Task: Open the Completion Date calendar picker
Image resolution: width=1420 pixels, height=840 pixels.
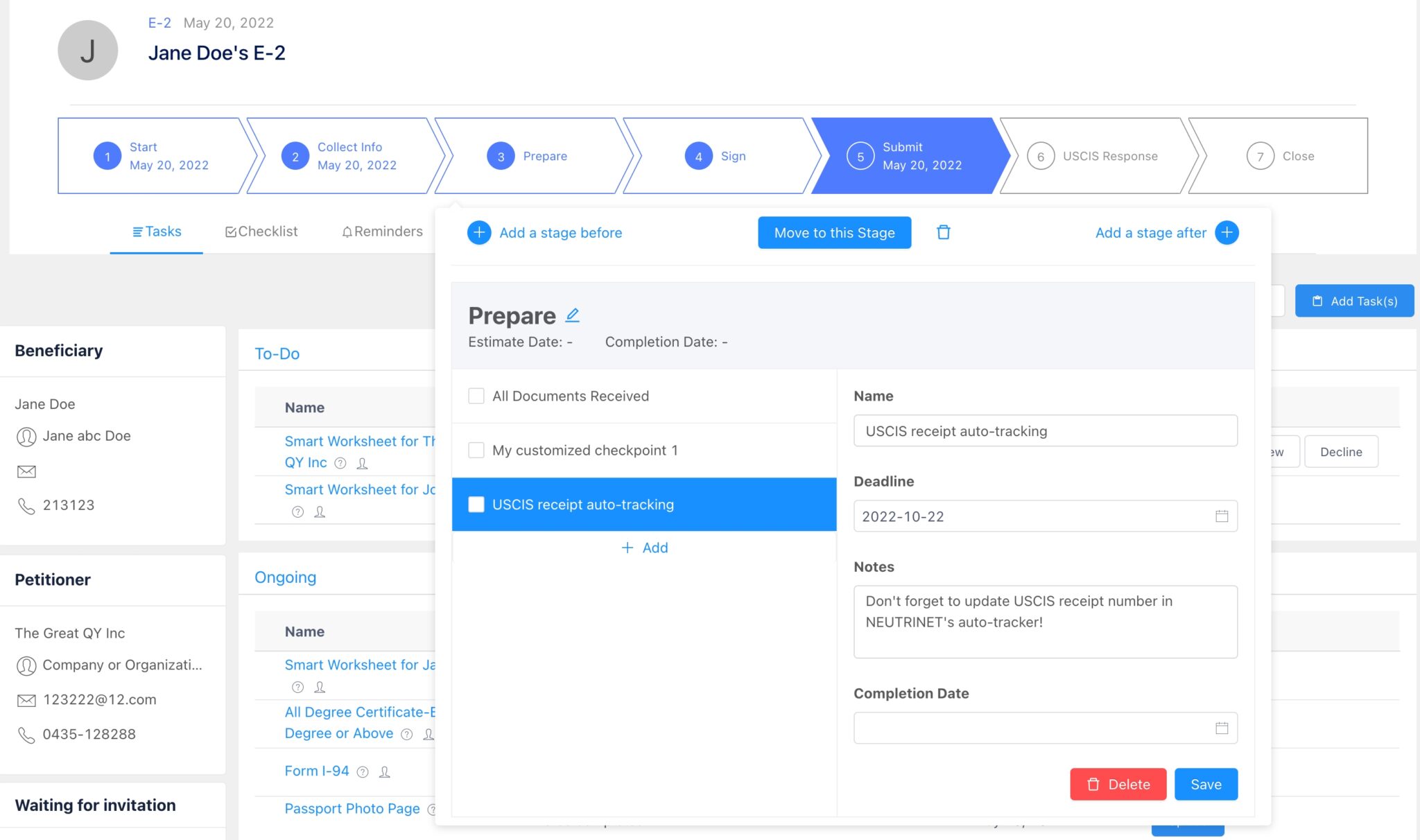Action: tap(1221, 728)
